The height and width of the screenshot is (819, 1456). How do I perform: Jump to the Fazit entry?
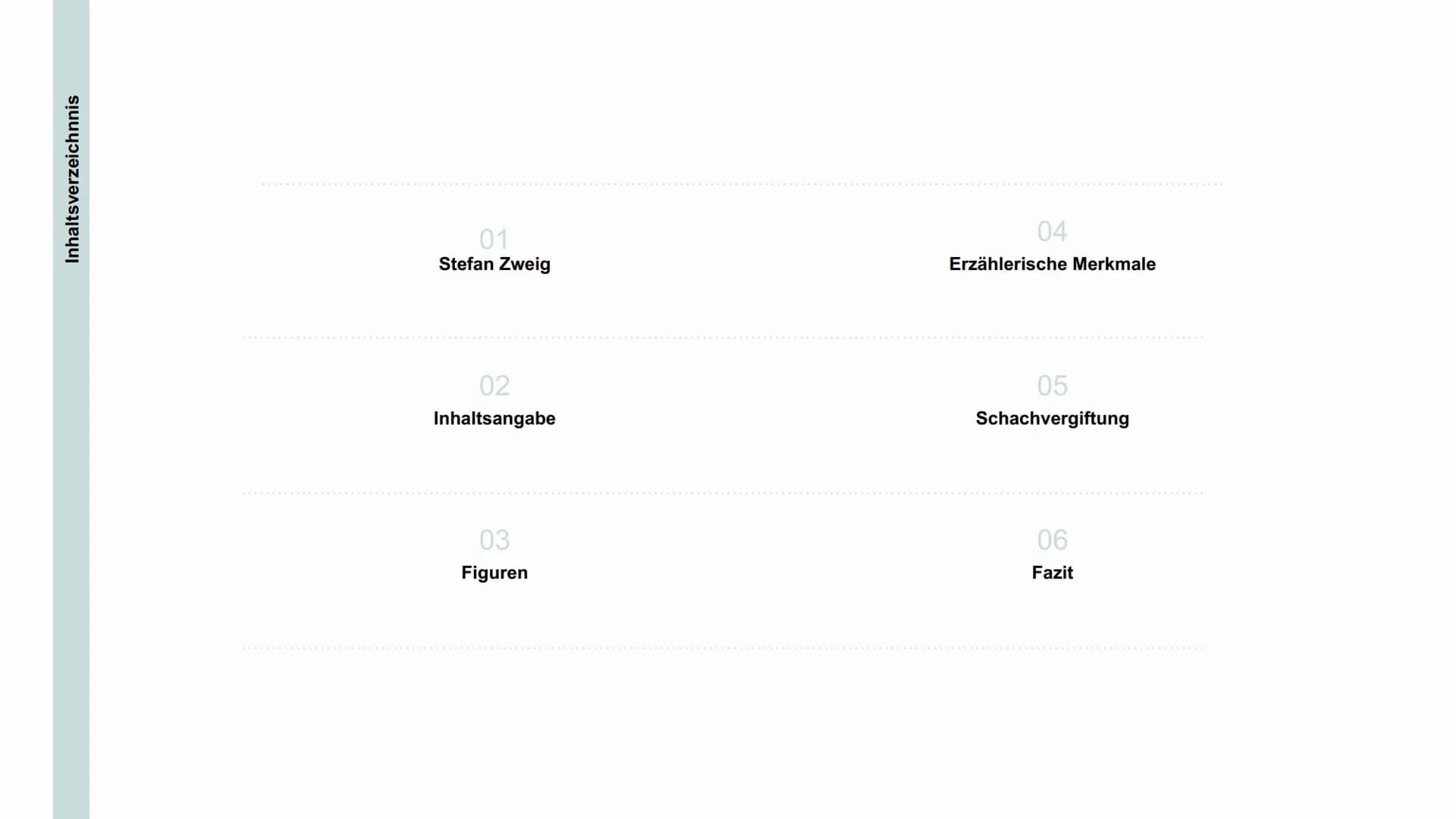coord(1052,573)
